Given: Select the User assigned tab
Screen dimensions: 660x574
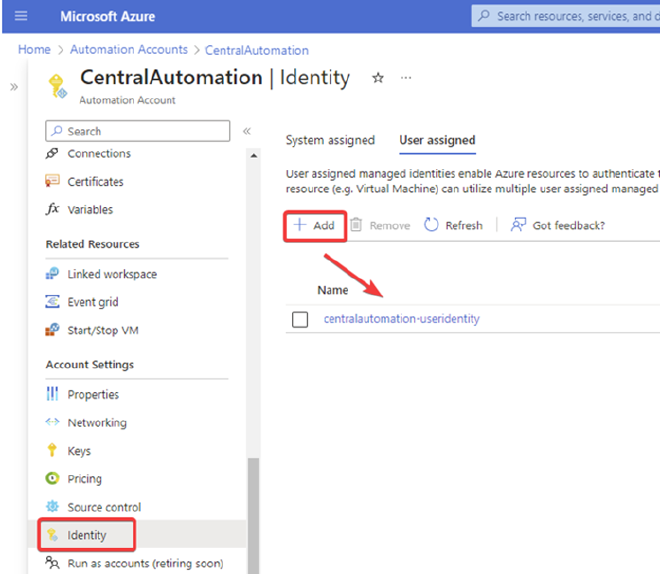Looking at the screenshot, I should pos(437,140).
